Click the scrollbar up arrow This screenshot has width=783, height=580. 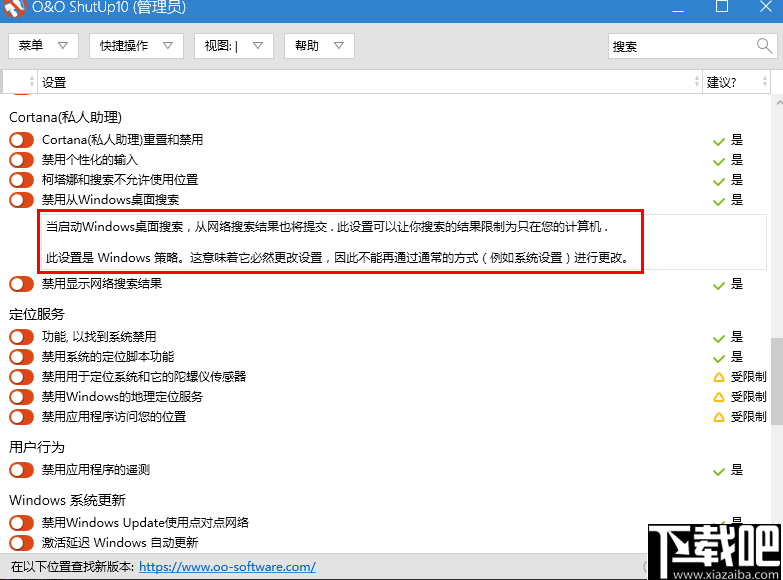[x=779, y=102]
